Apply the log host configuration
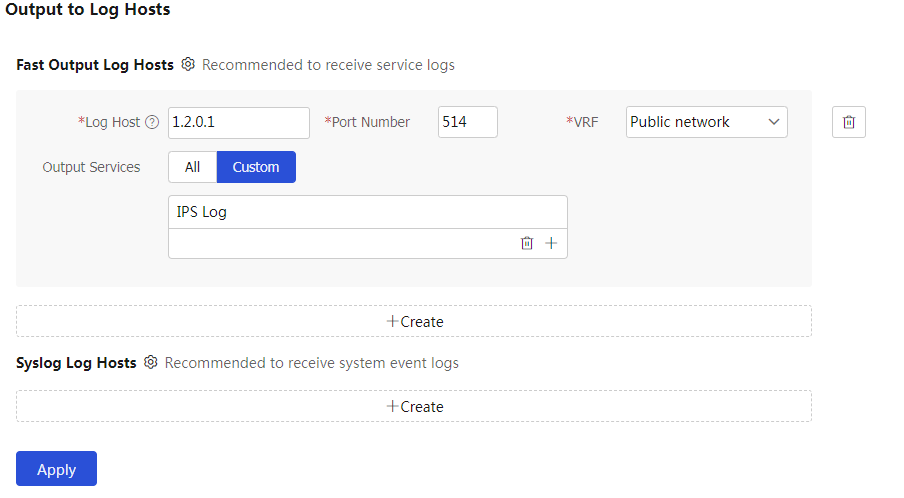The width and height of the screenshot is (904, 498). coord(56,469)
